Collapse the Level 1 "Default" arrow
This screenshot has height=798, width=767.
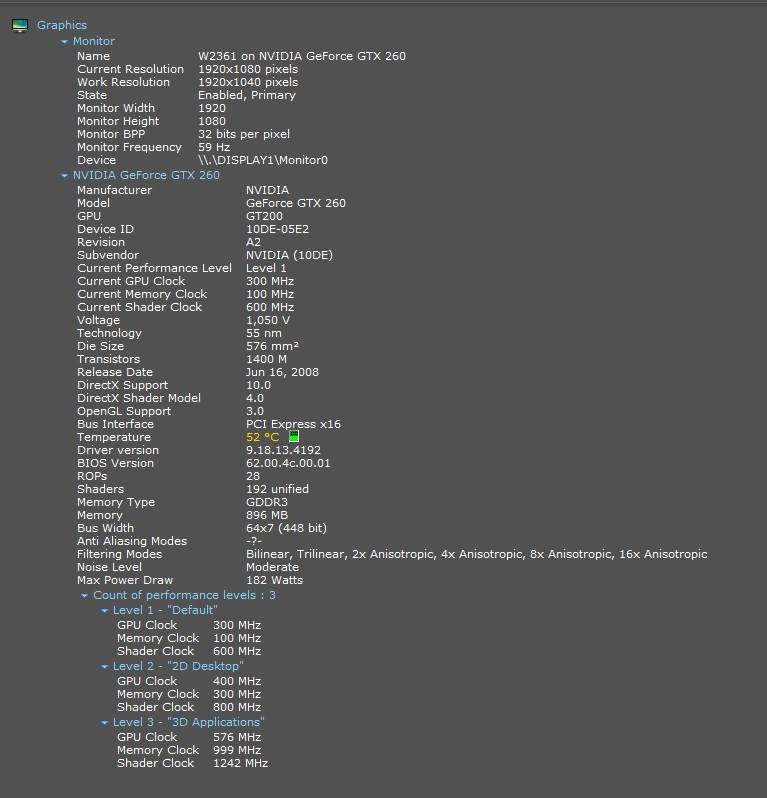coord(104,610)
